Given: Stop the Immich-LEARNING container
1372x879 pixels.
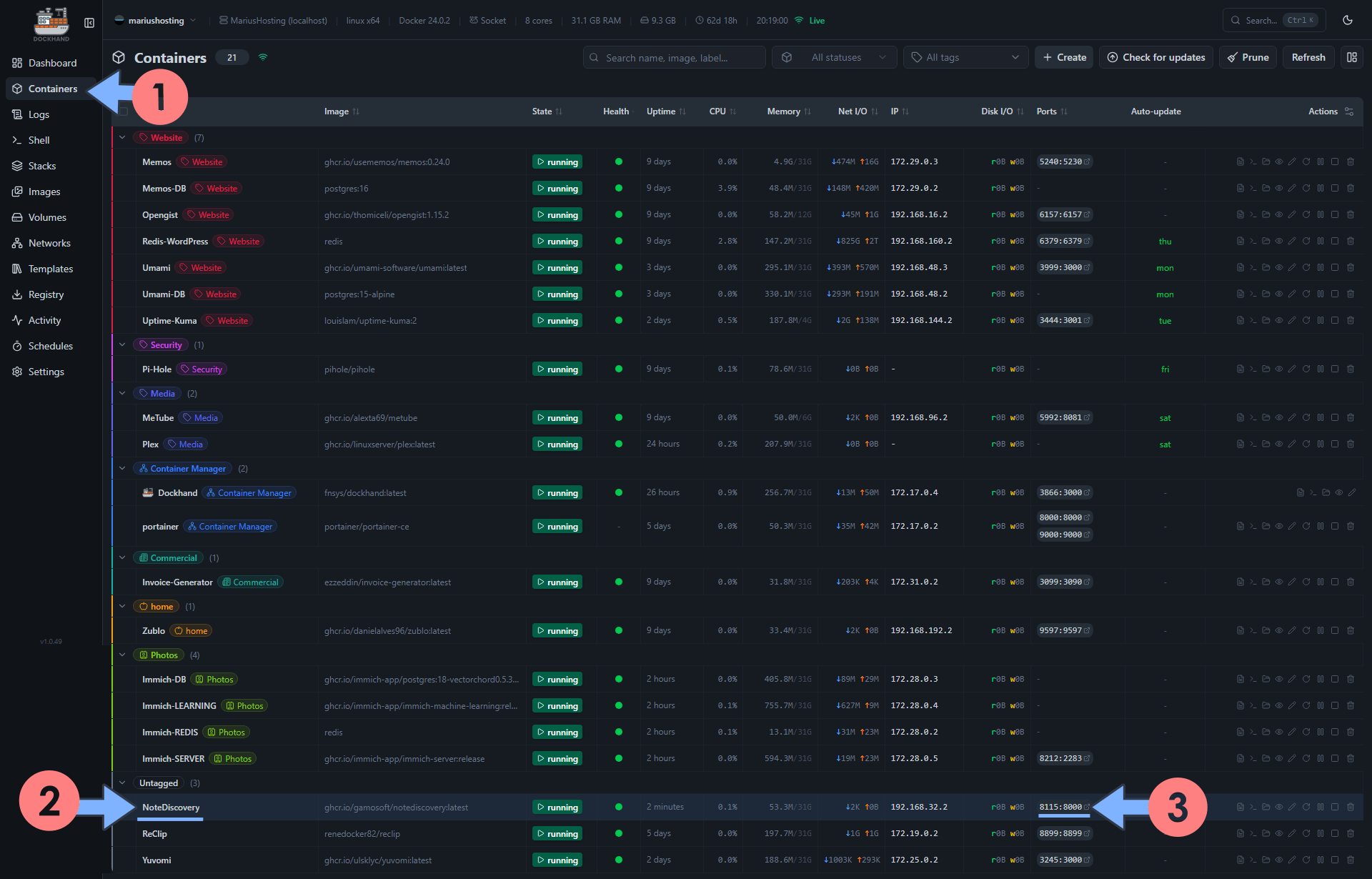Looking at the screenshot, I should point(1335,705).
